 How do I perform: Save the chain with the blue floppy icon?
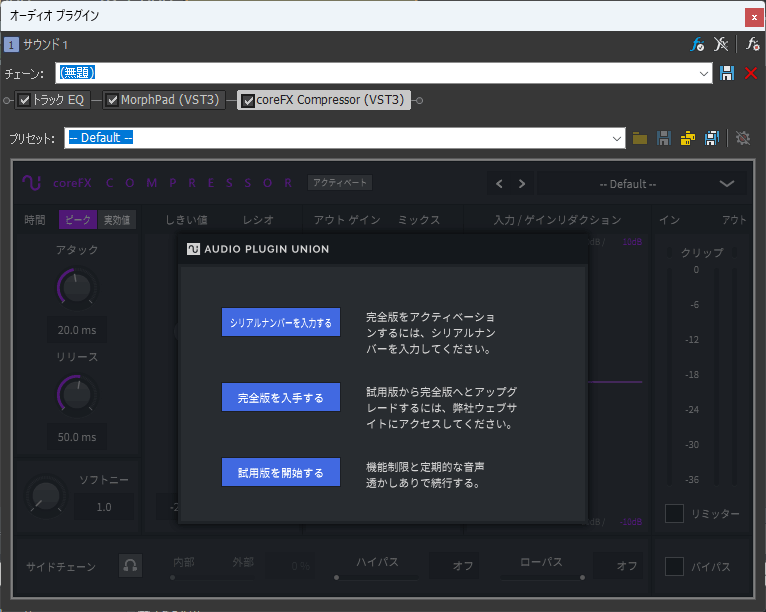(x=727, y=73)
